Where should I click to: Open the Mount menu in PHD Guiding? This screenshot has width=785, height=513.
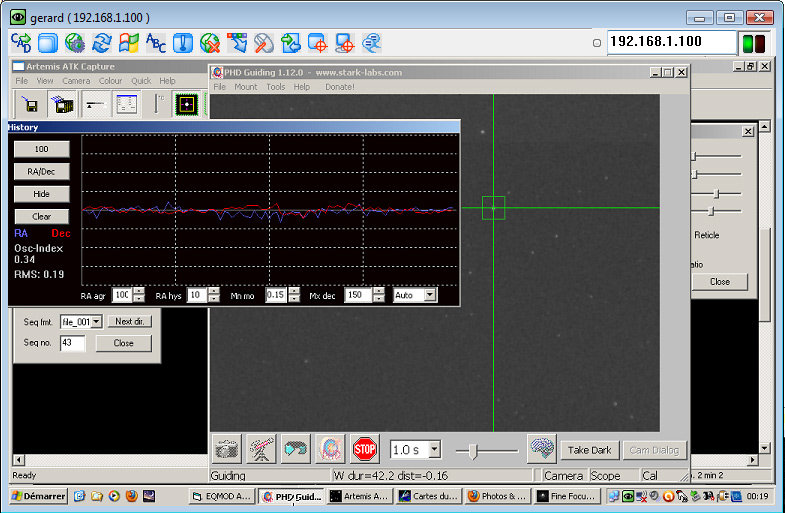pos(245,87)
